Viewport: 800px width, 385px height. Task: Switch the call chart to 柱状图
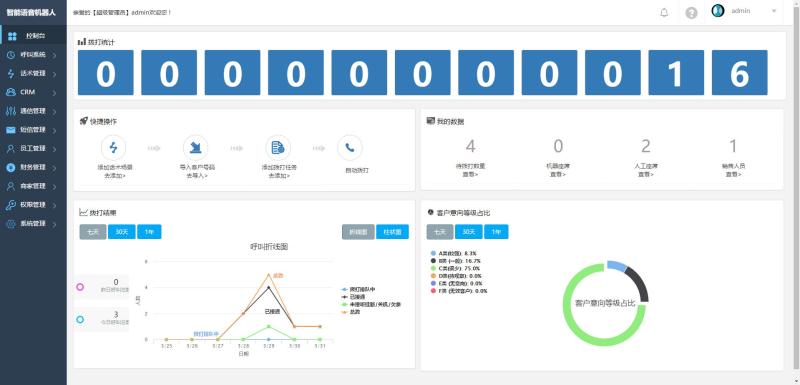click(392, 232)
